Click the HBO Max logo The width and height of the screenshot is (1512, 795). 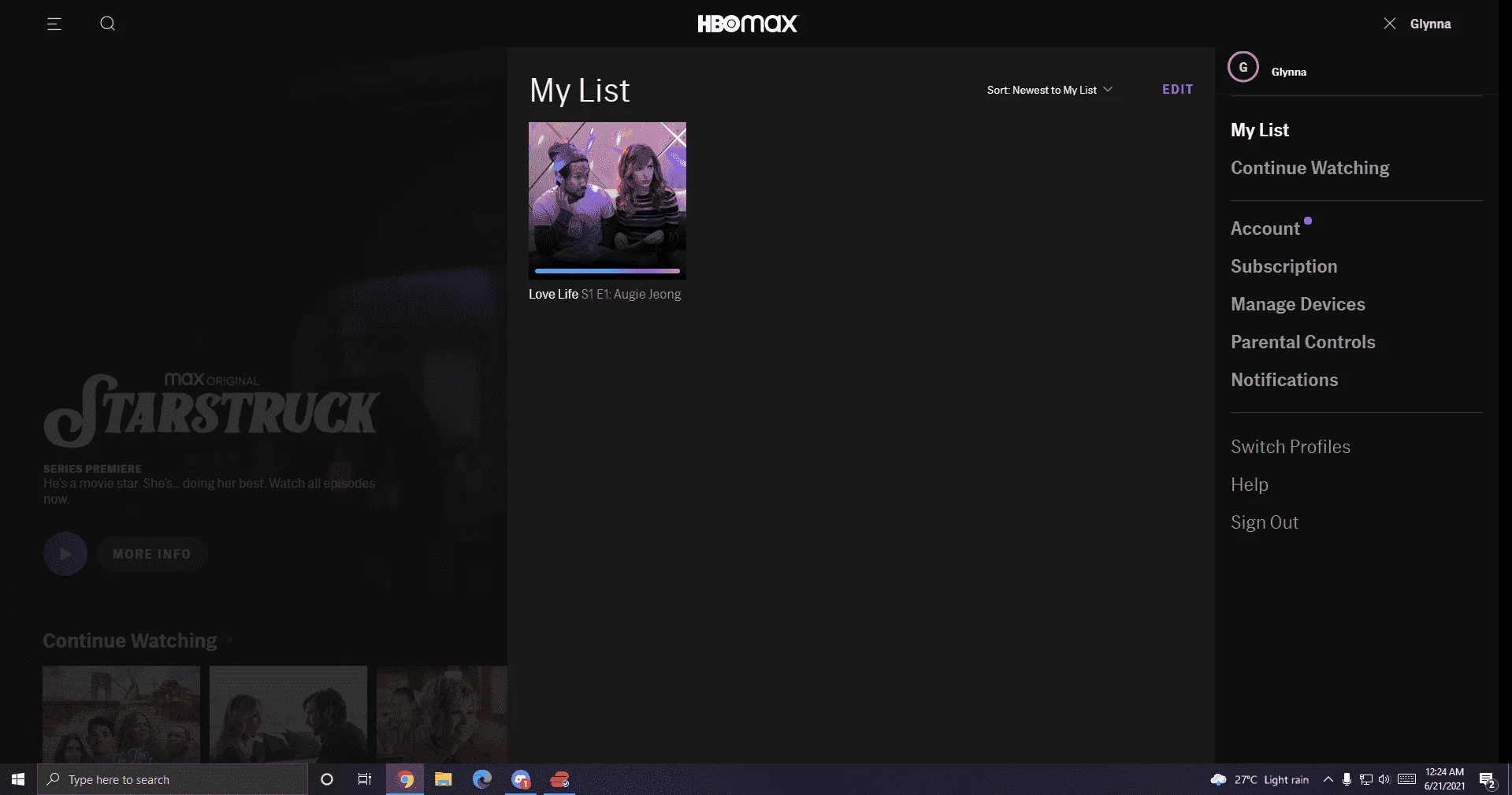[748, 24]
